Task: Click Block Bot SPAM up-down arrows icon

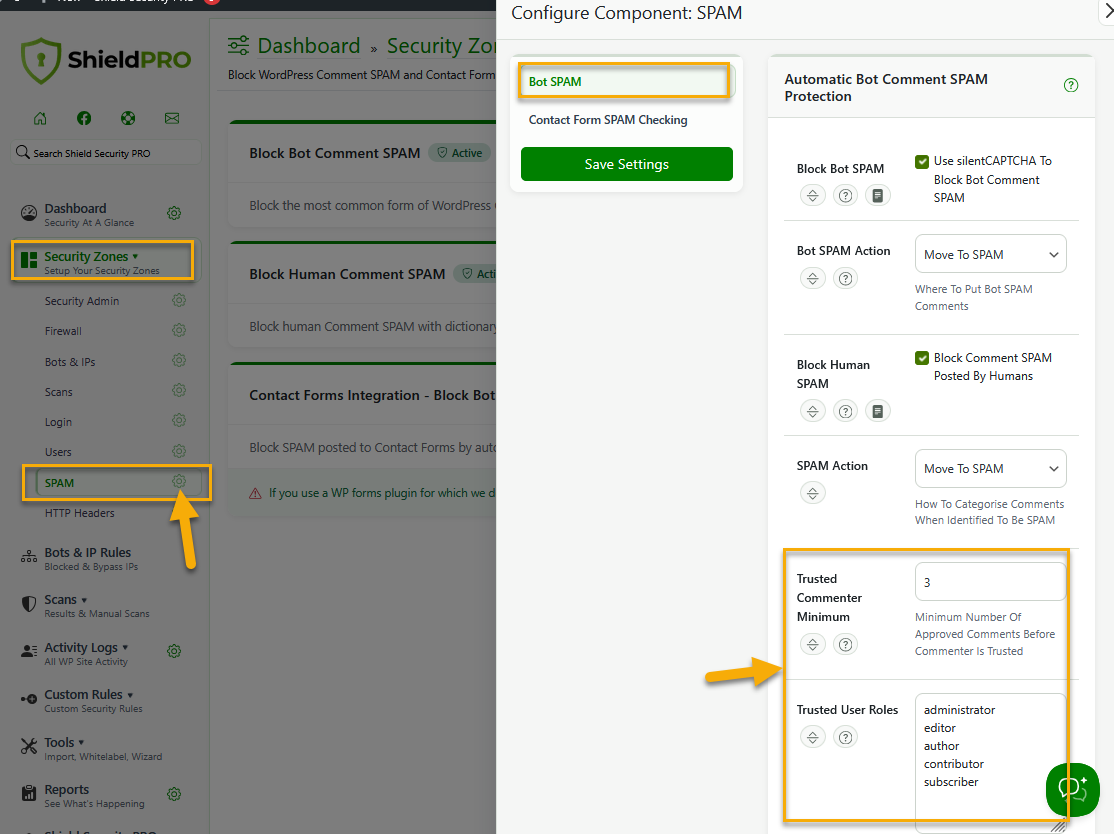Action: tap(813, 195)
